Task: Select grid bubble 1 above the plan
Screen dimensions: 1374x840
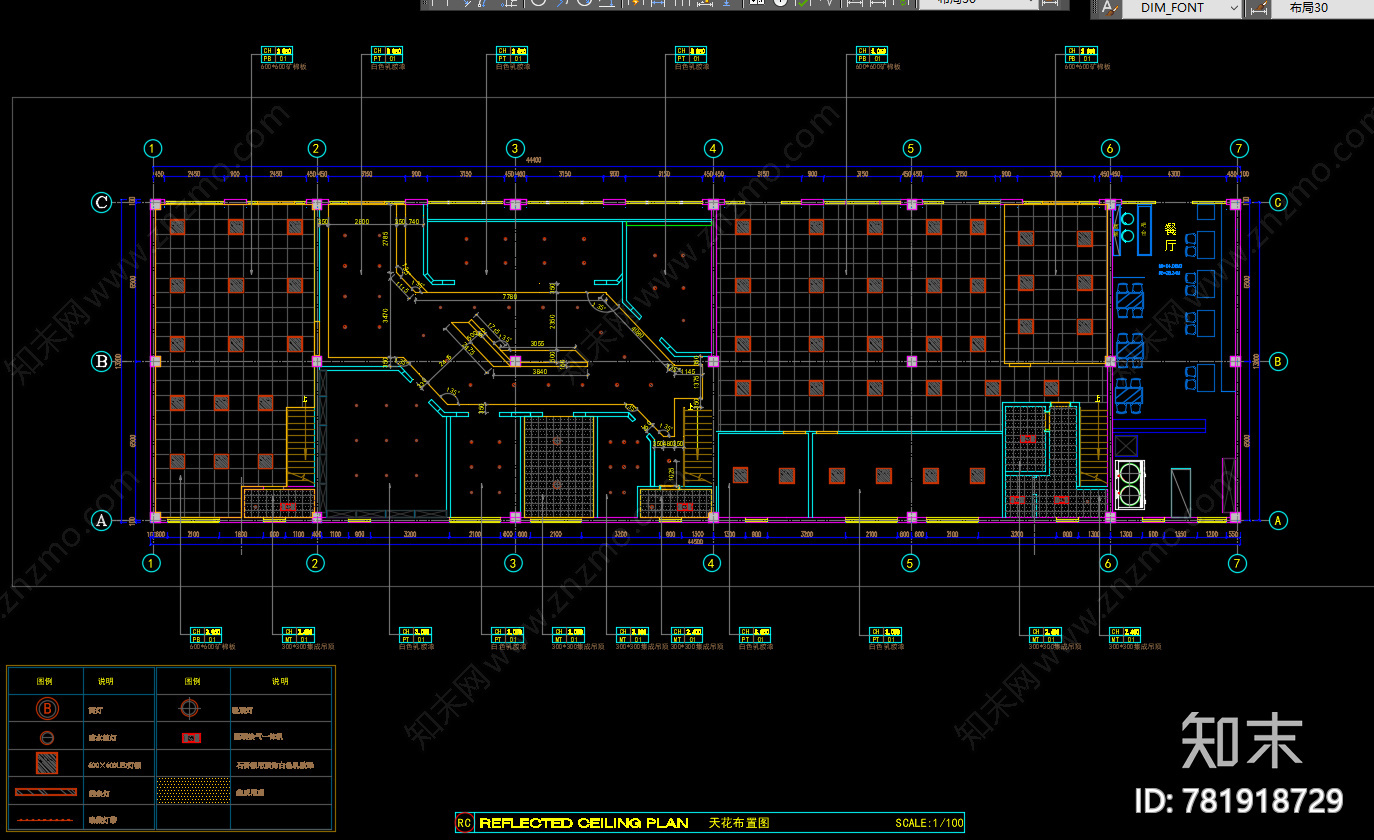Action: [x=152, y=148]
